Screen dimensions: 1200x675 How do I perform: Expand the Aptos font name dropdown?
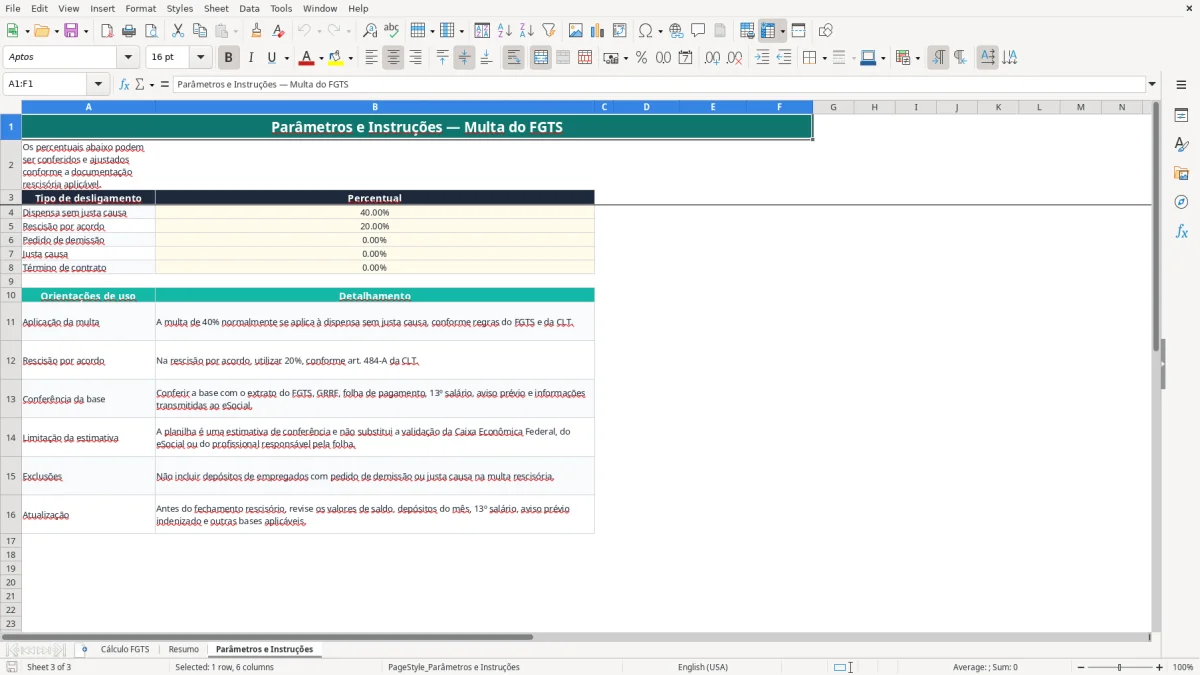point(128,58)
